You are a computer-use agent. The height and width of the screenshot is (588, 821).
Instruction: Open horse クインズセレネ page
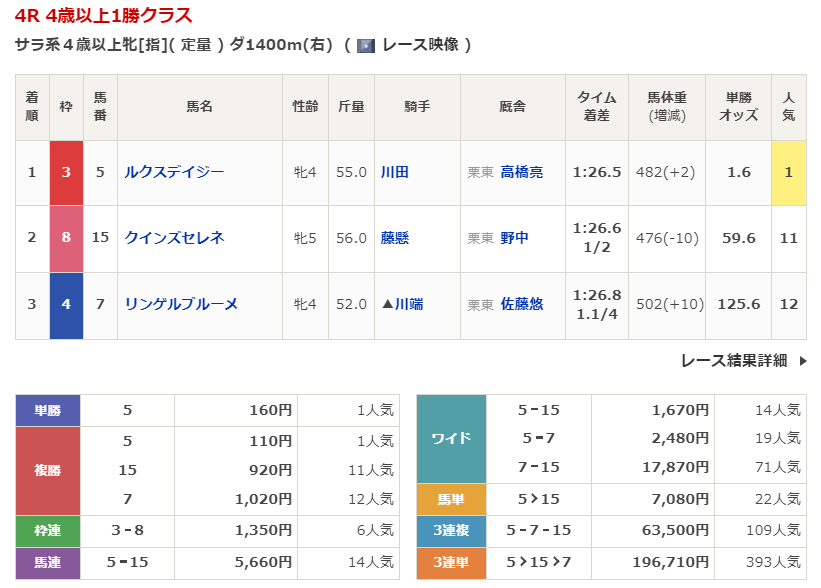click(x=174, y=238)
